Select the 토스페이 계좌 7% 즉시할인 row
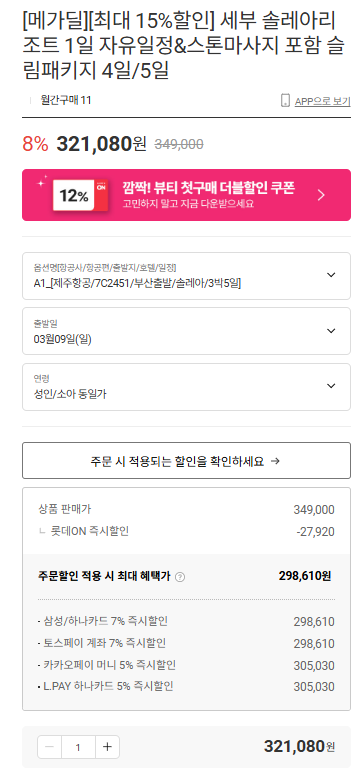The height and width of the screenshot is (782, 364). tap(186, 643)
